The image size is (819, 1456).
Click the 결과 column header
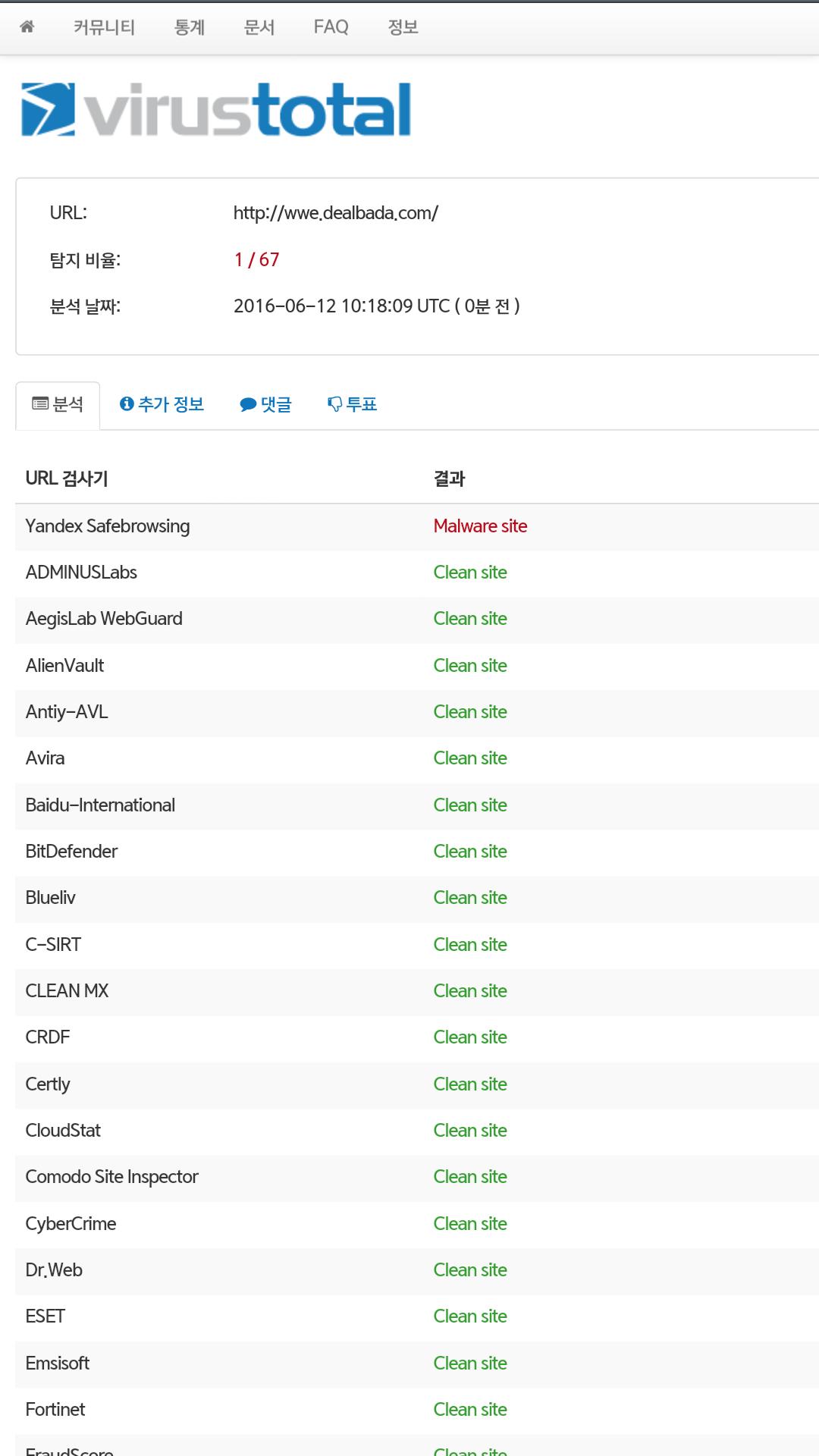point(449,479)
